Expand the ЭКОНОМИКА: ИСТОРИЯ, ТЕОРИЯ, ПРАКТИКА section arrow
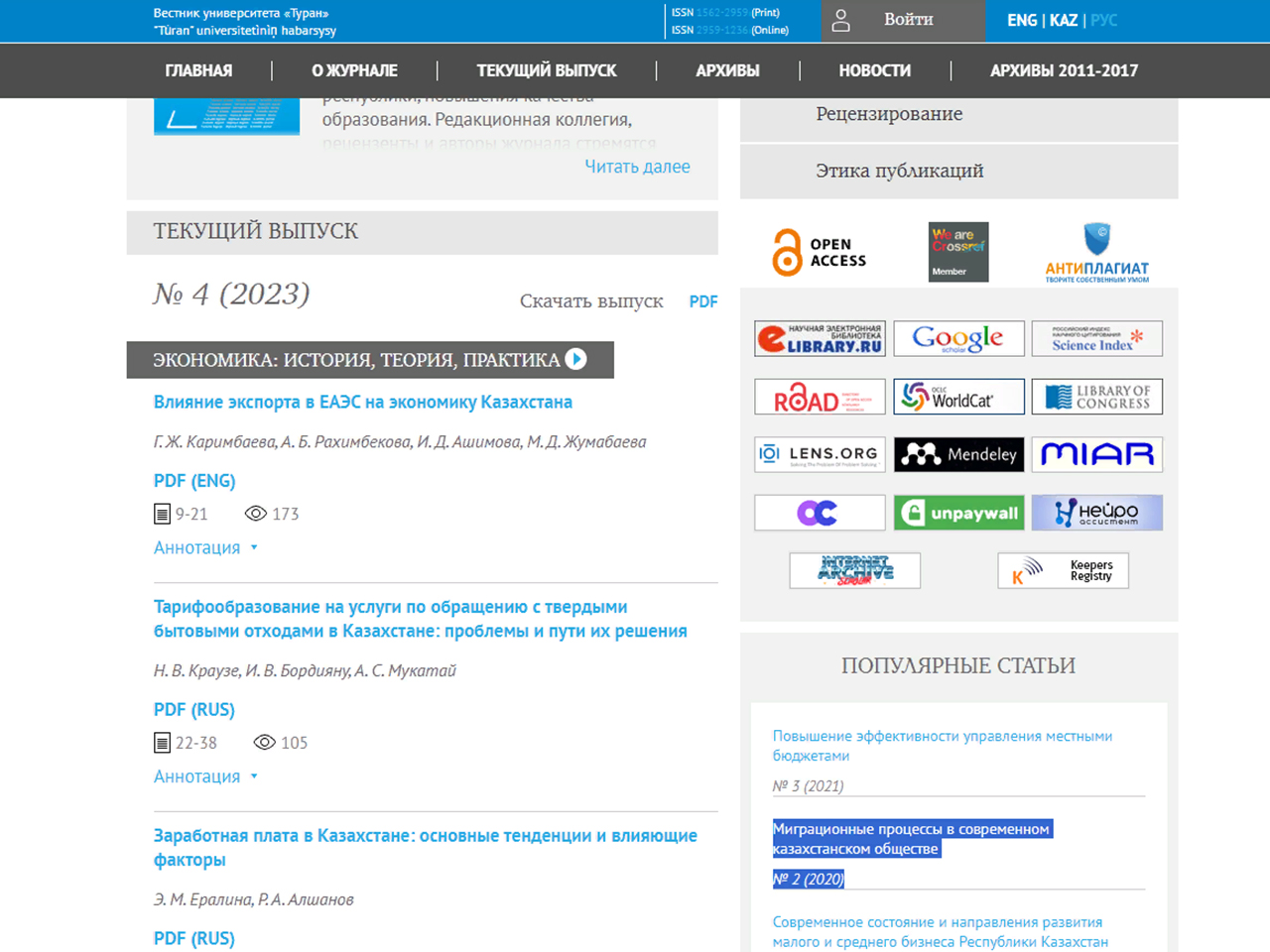The image size is (1270, 952). point(575,359)
